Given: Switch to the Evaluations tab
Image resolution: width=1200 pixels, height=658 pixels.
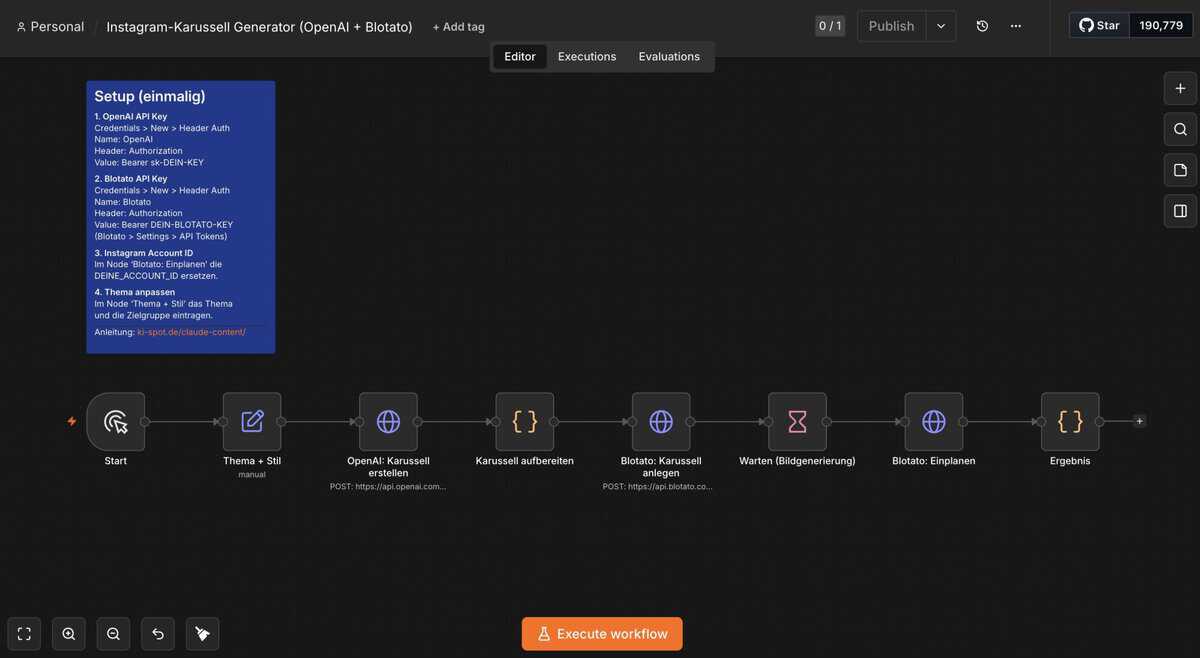Looking at the screenshot, I should point(669,56).
